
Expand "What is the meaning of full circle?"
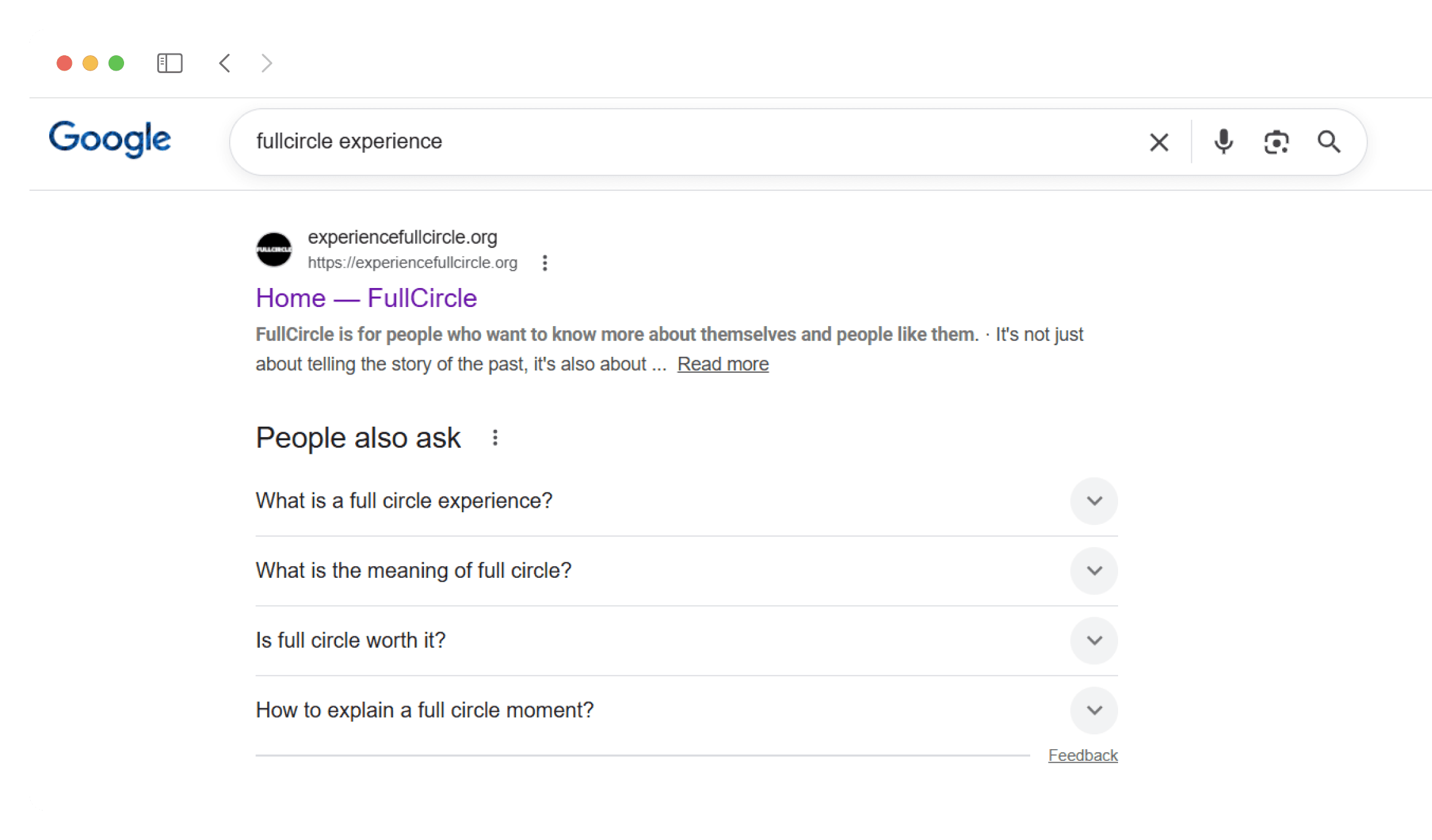(x=1094, y=571)
